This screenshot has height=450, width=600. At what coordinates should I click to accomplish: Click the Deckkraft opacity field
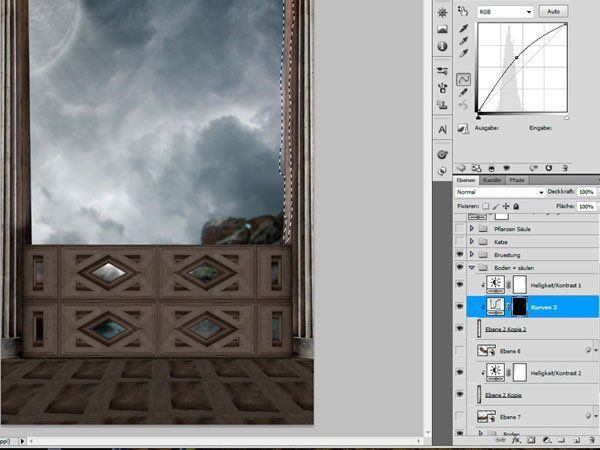[x=587, y=192]
